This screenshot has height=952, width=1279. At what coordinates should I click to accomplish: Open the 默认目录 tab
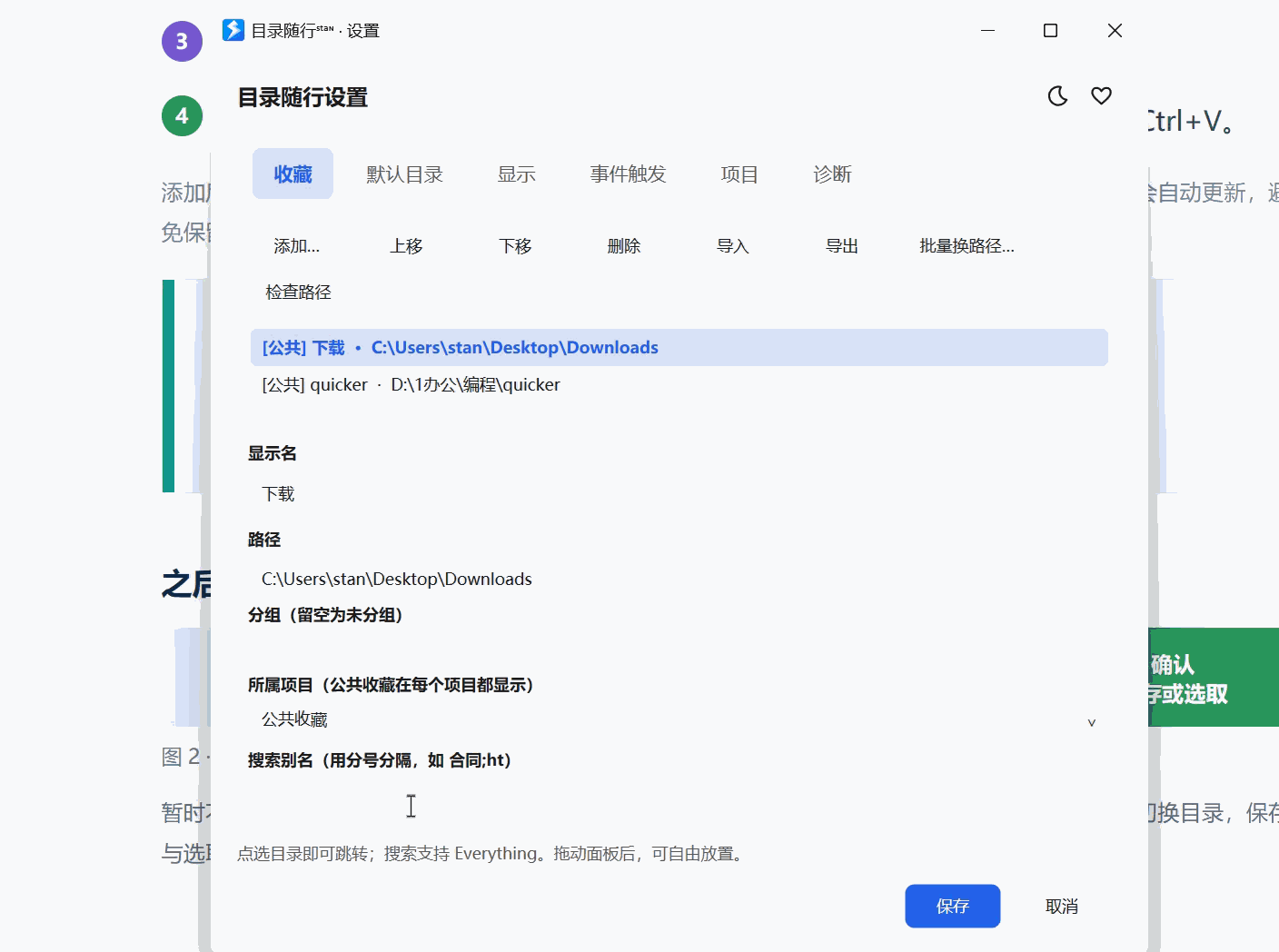[x=404, y=174]
